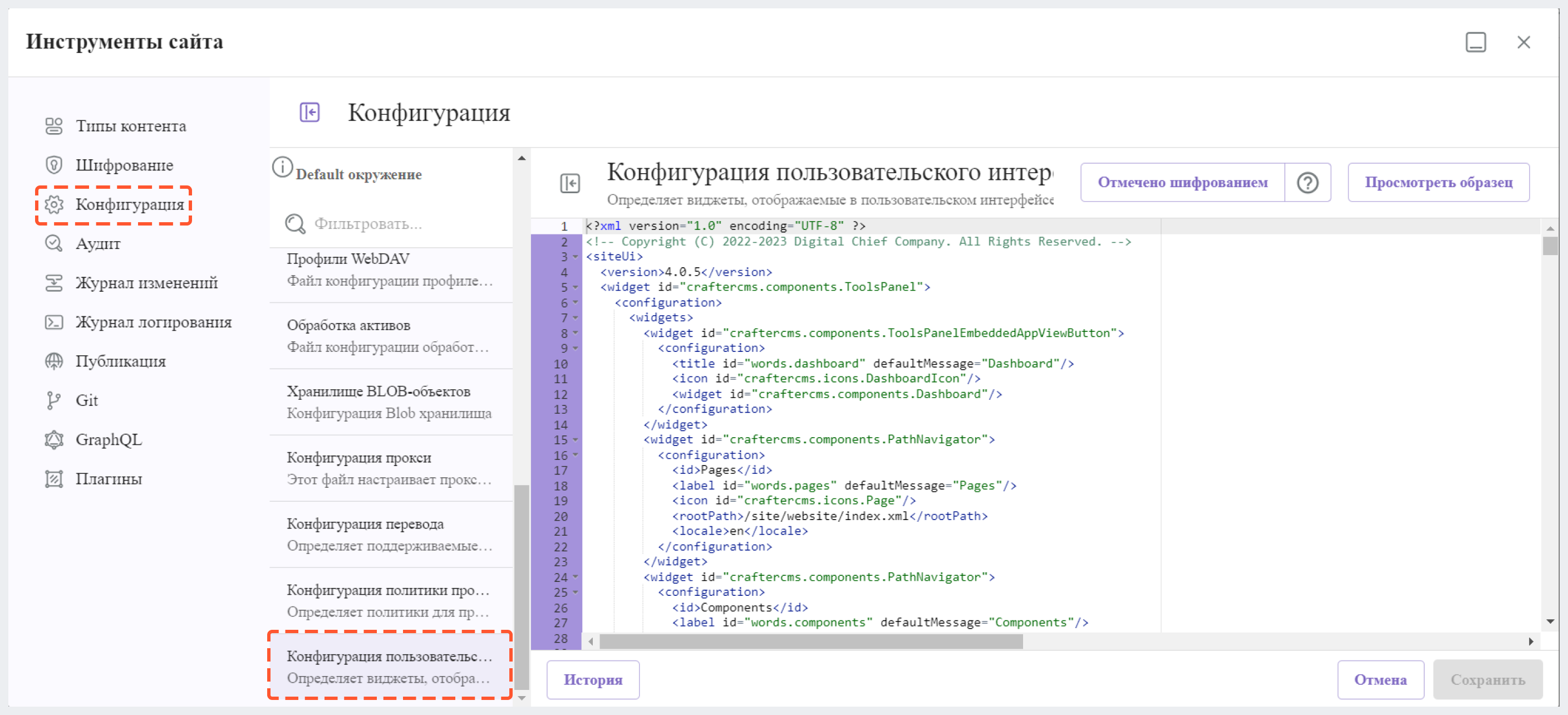1568x715 pixels.
Task: Fold code at line 25 configuration
Action: tap(575, 592)
